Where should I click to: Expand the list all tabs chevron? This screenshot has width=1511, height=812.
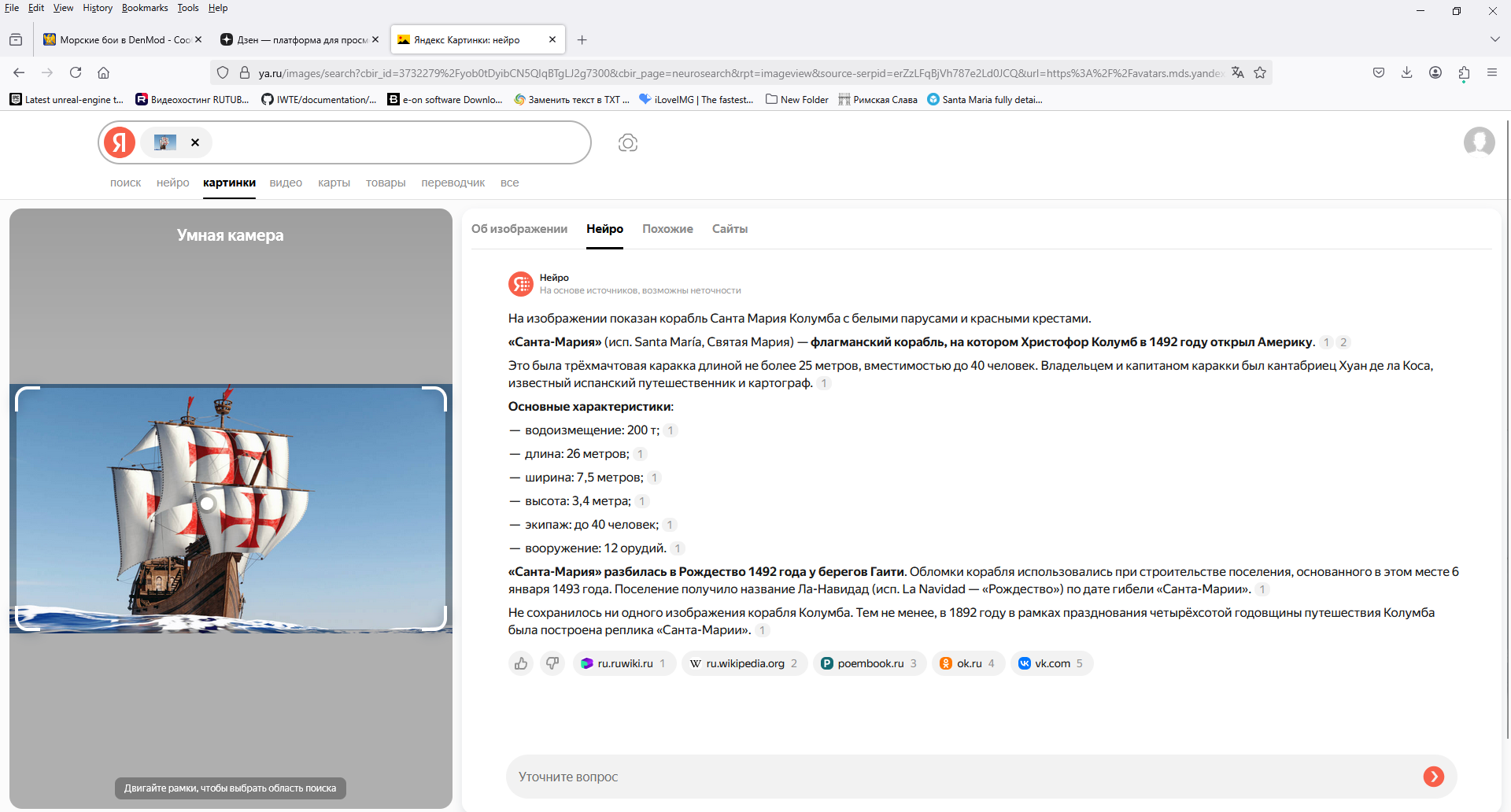pos(1494,39)
